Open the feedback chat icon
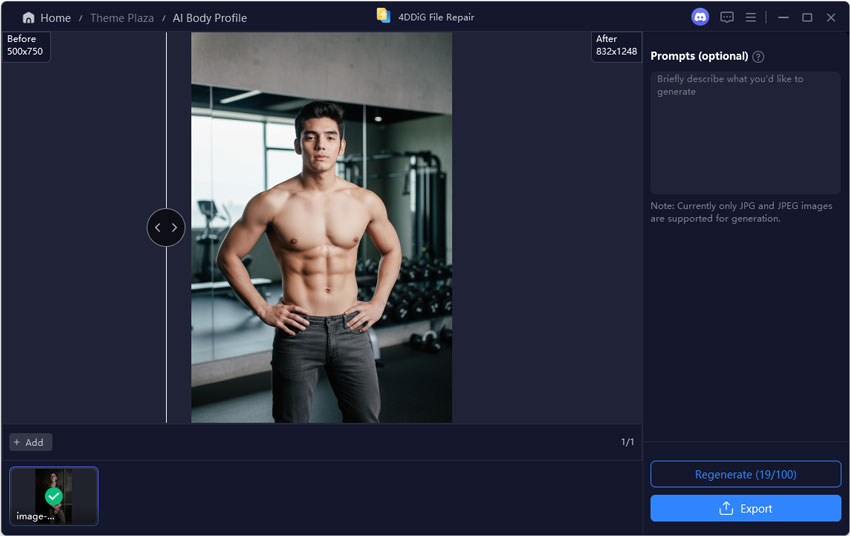850x536 pixels. [727, 17]
